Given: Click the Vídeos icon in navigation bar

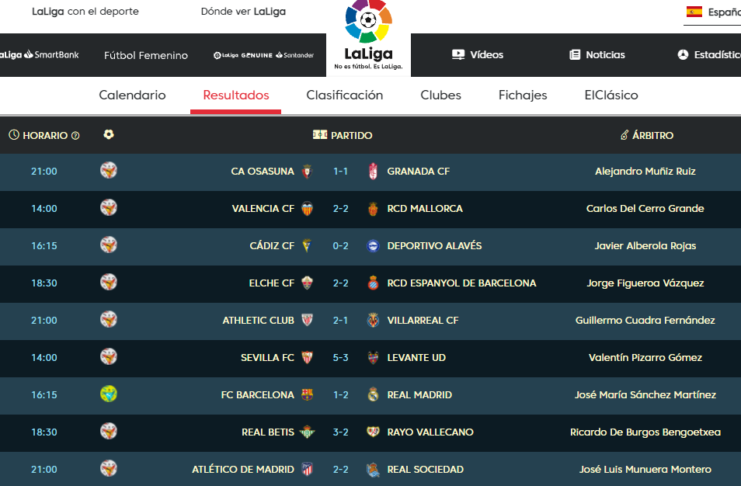Looking at the screenshot, I should click(x=458, y=55).
